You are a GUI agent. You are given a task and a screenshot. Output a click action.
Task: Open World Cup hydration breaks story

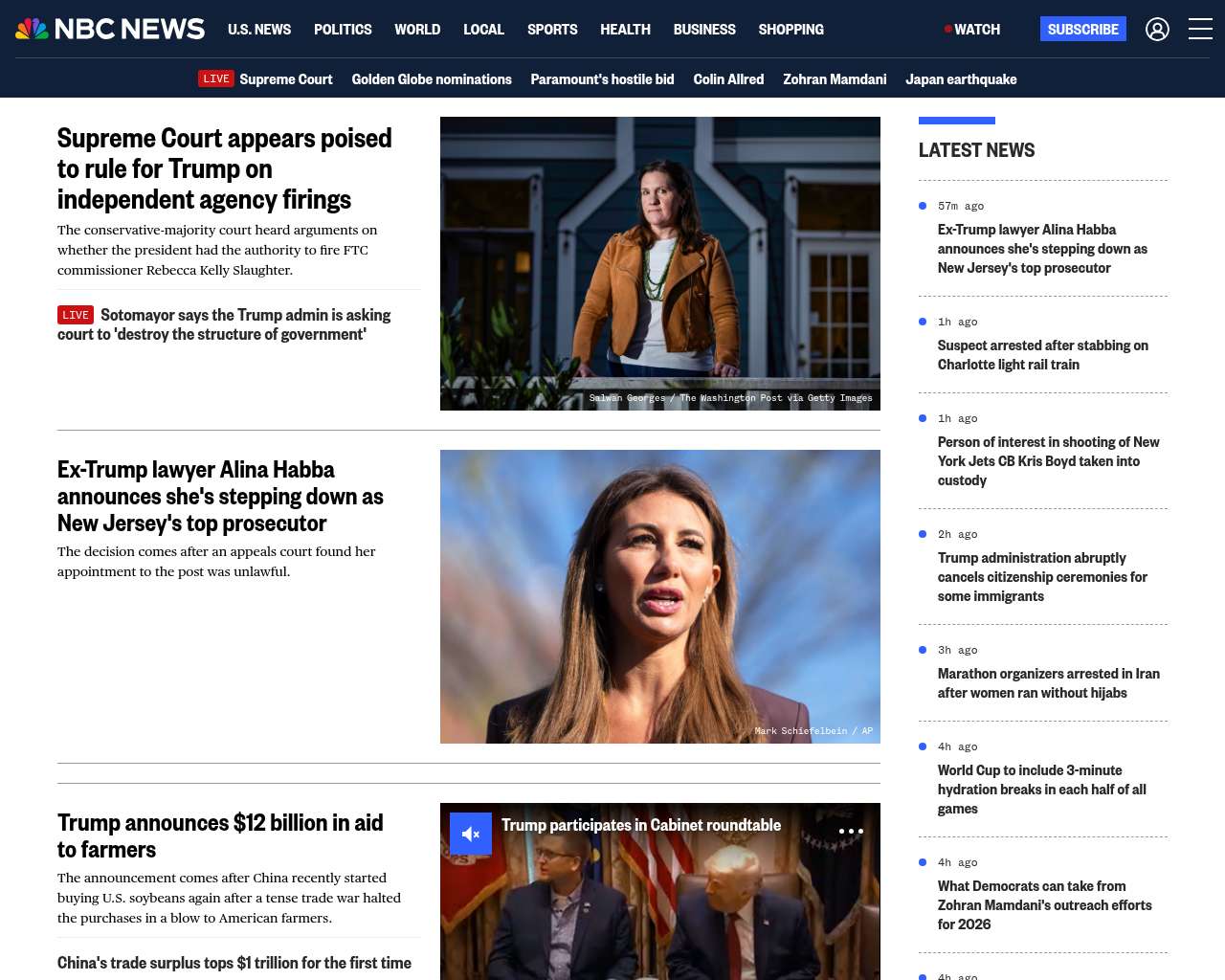[x=1042, y=790]
